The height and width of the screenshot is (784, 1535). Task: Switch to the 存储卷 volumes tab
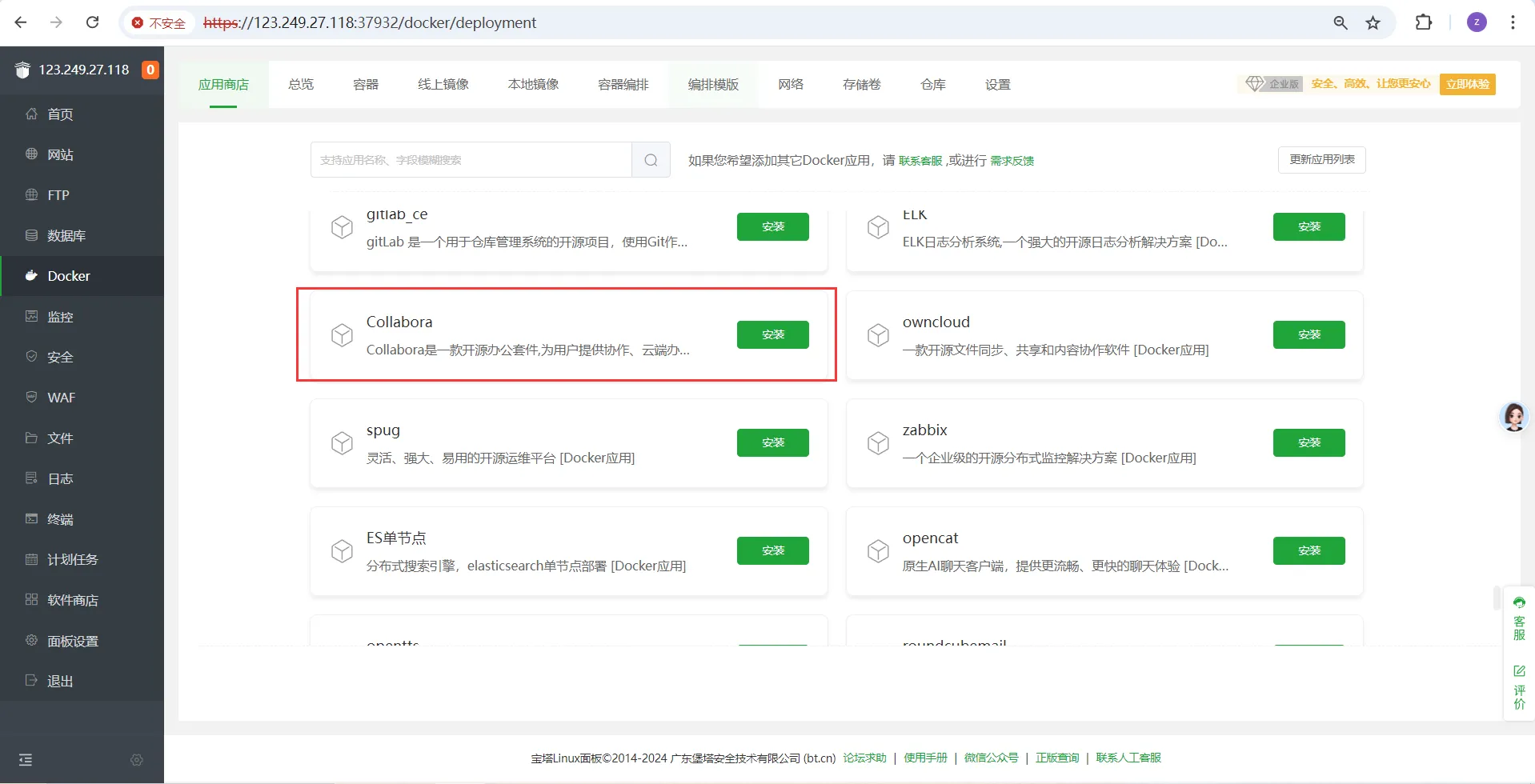862,84
